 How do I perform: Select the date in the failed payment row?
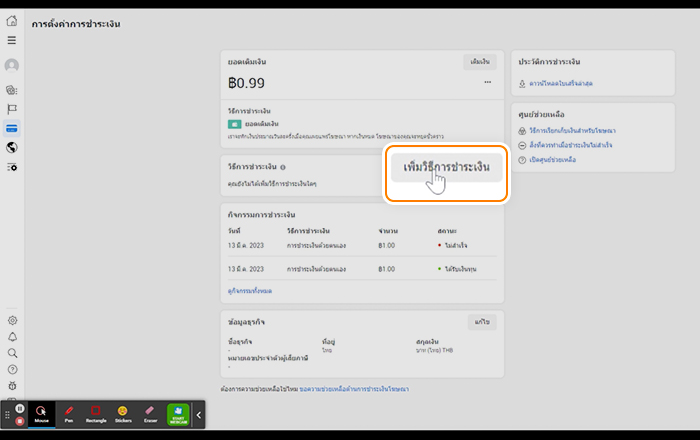tap(246, 245)
